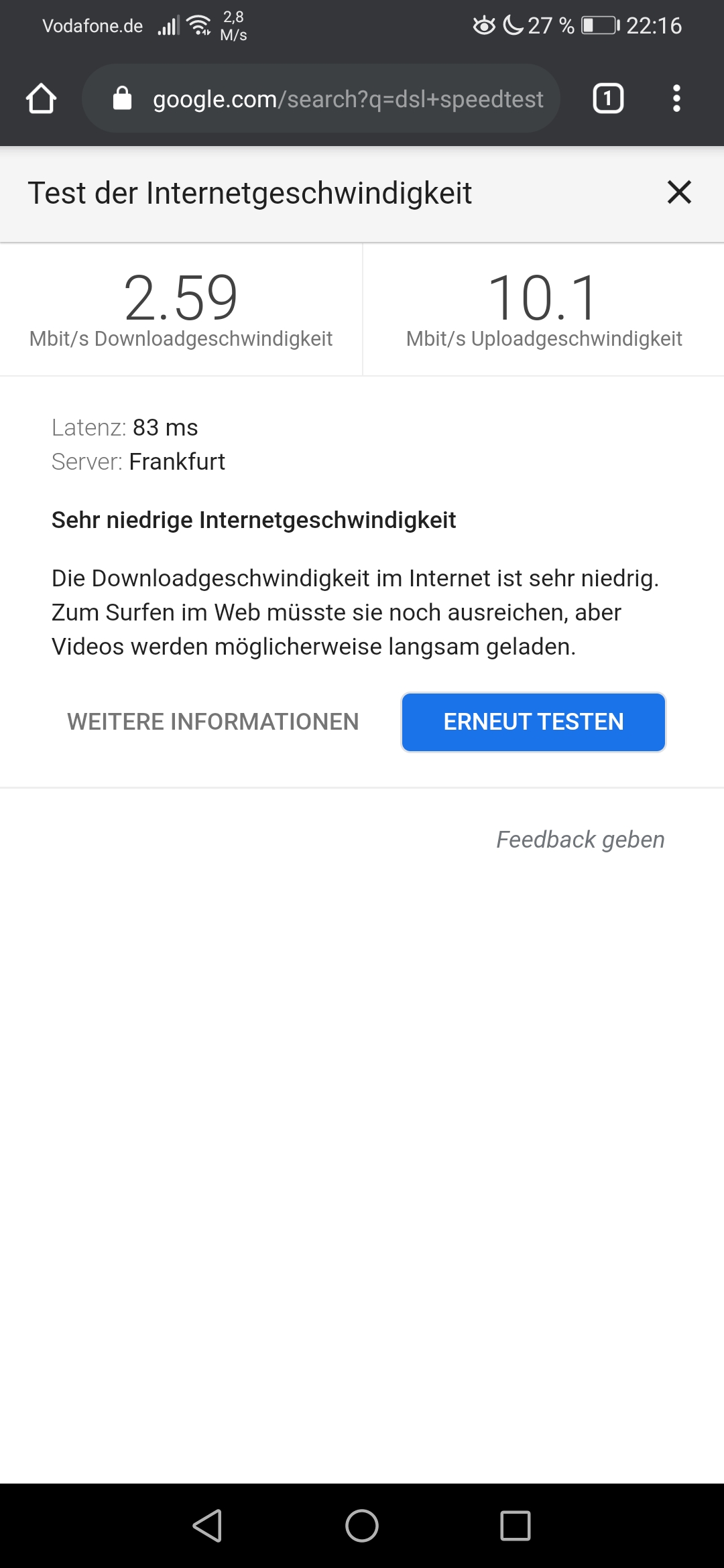This screenshot has height=1568, width=724.
Task: Tap the 10.1 Mbit/s upload speed result
Action: [x=544, y=310]
